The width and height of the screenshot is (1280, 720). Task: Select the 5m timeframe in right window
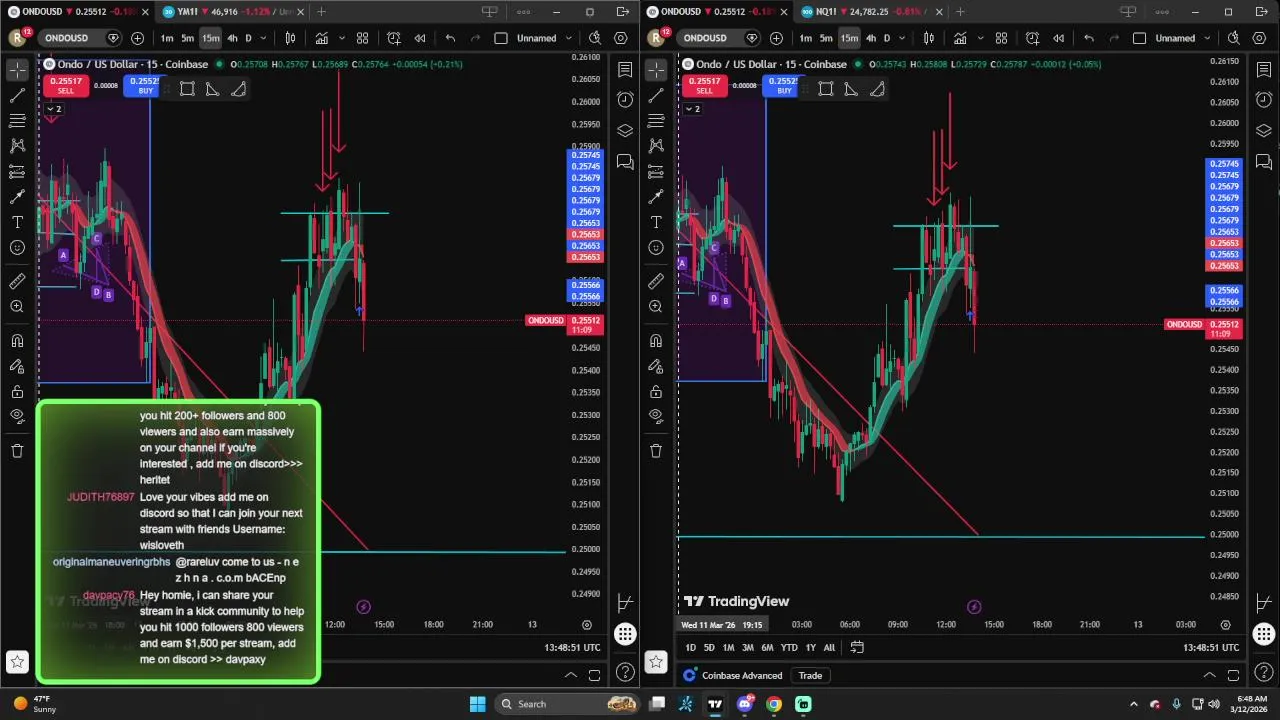(x=826, y=38)
